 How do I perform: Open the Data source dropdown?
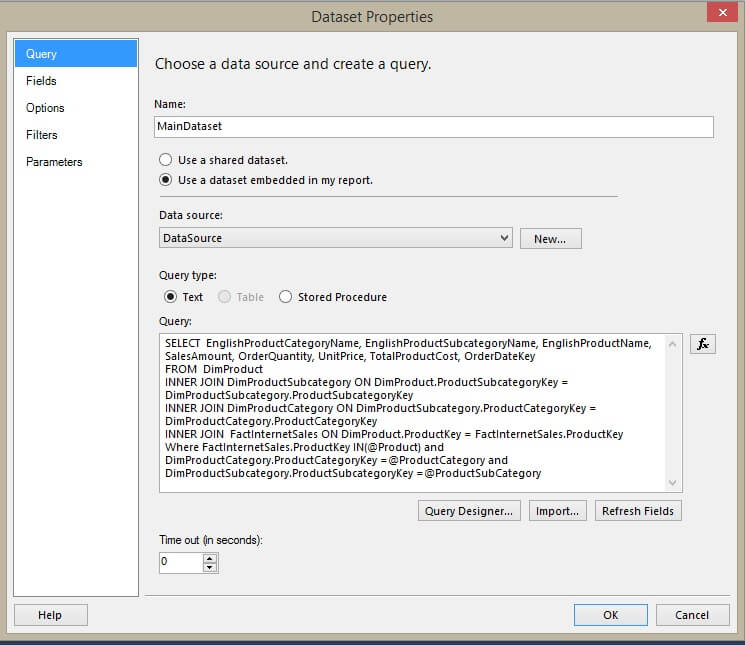(x=504, y=238)
